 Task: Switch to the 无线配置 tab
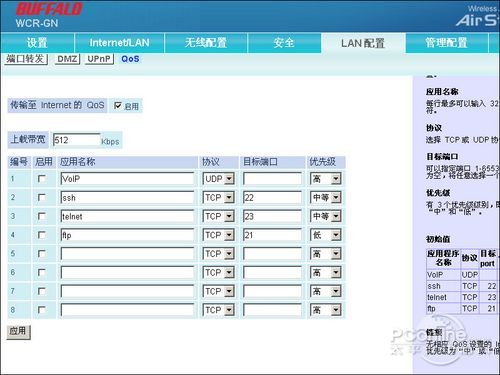click(206, 43)
